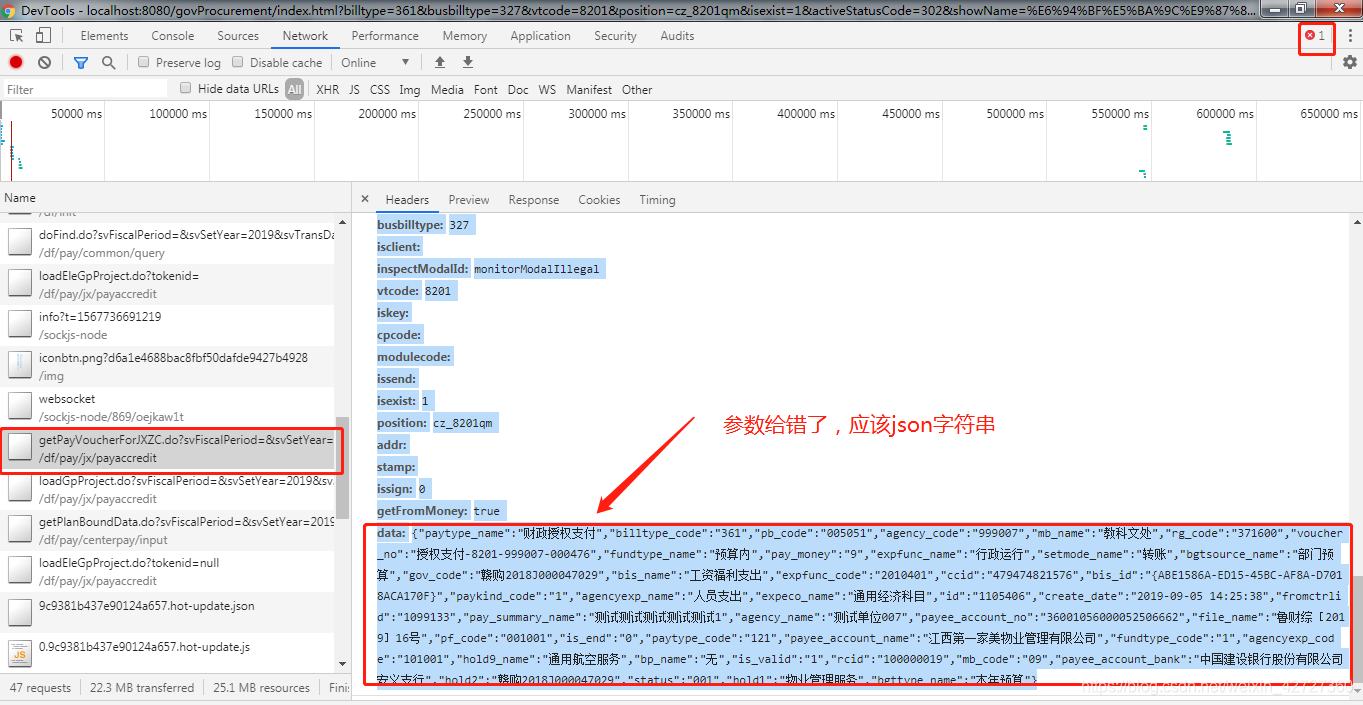Open the Audits panel

[x=677, y=36]
